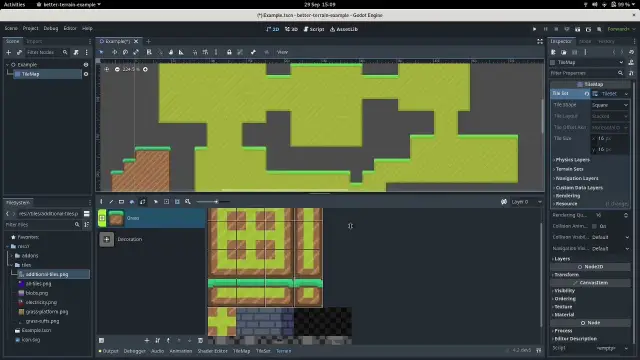Open the Scene menu
This screenshot has height=360, width=640.
coord(11,28)
